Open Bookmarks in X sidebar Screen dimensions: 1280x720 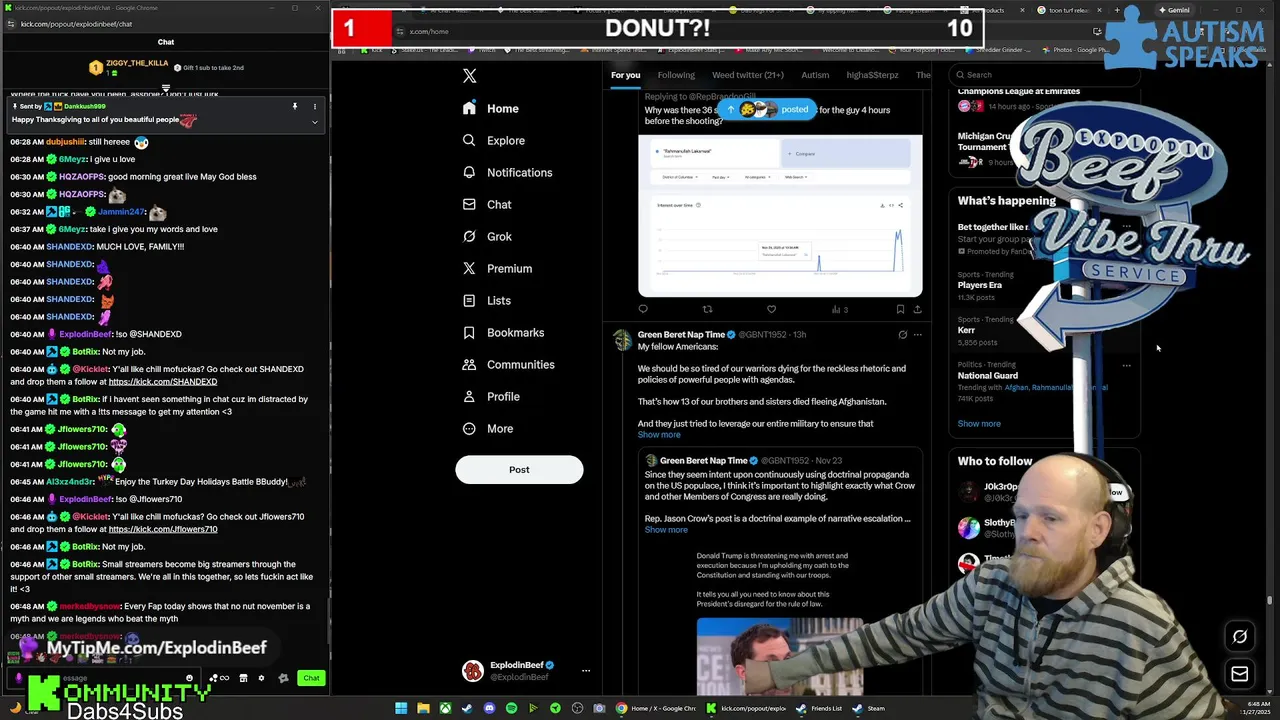[x=503, y=332]
